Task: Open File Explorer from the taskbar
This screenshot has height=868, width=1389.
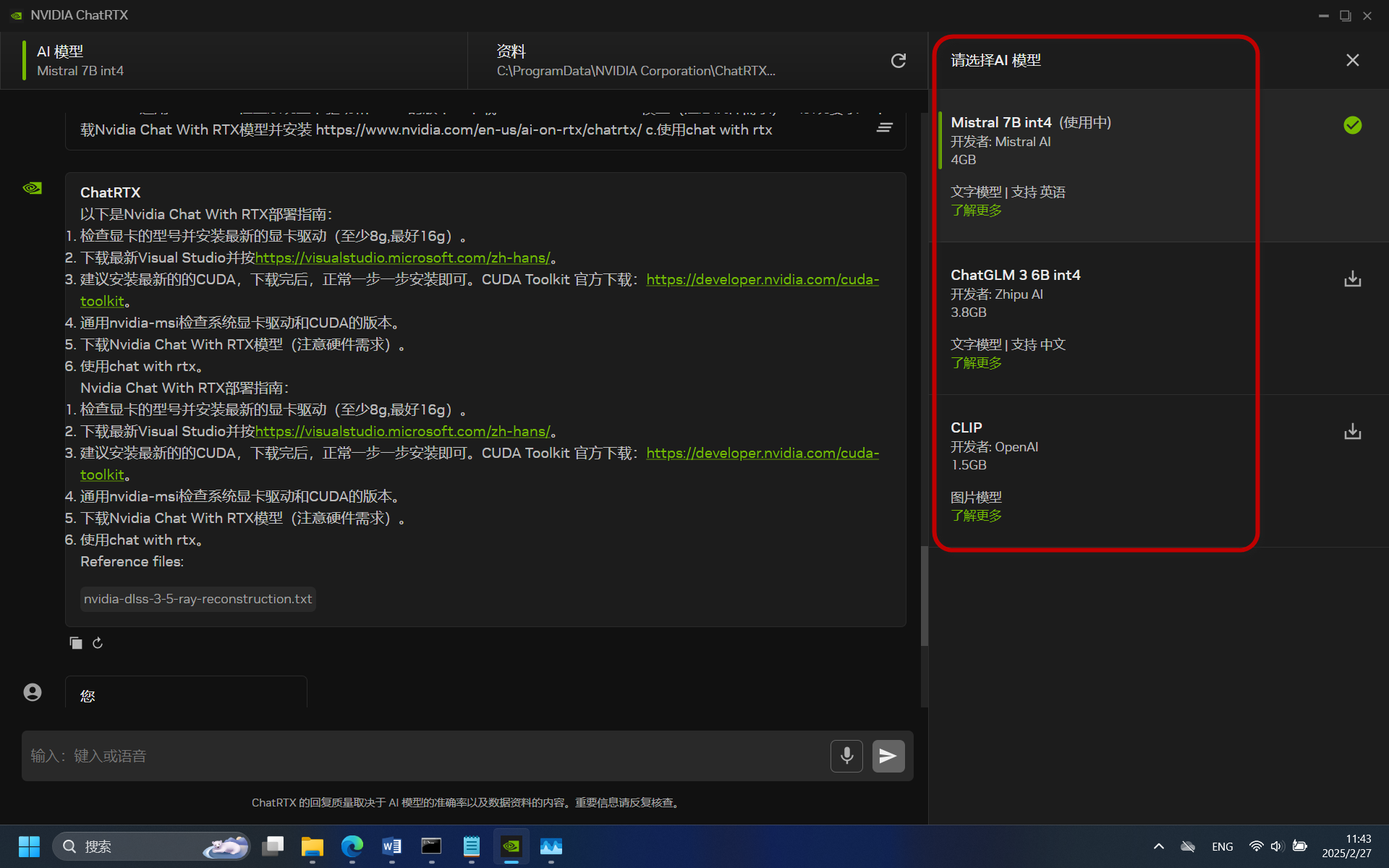Action: (313, 846)
